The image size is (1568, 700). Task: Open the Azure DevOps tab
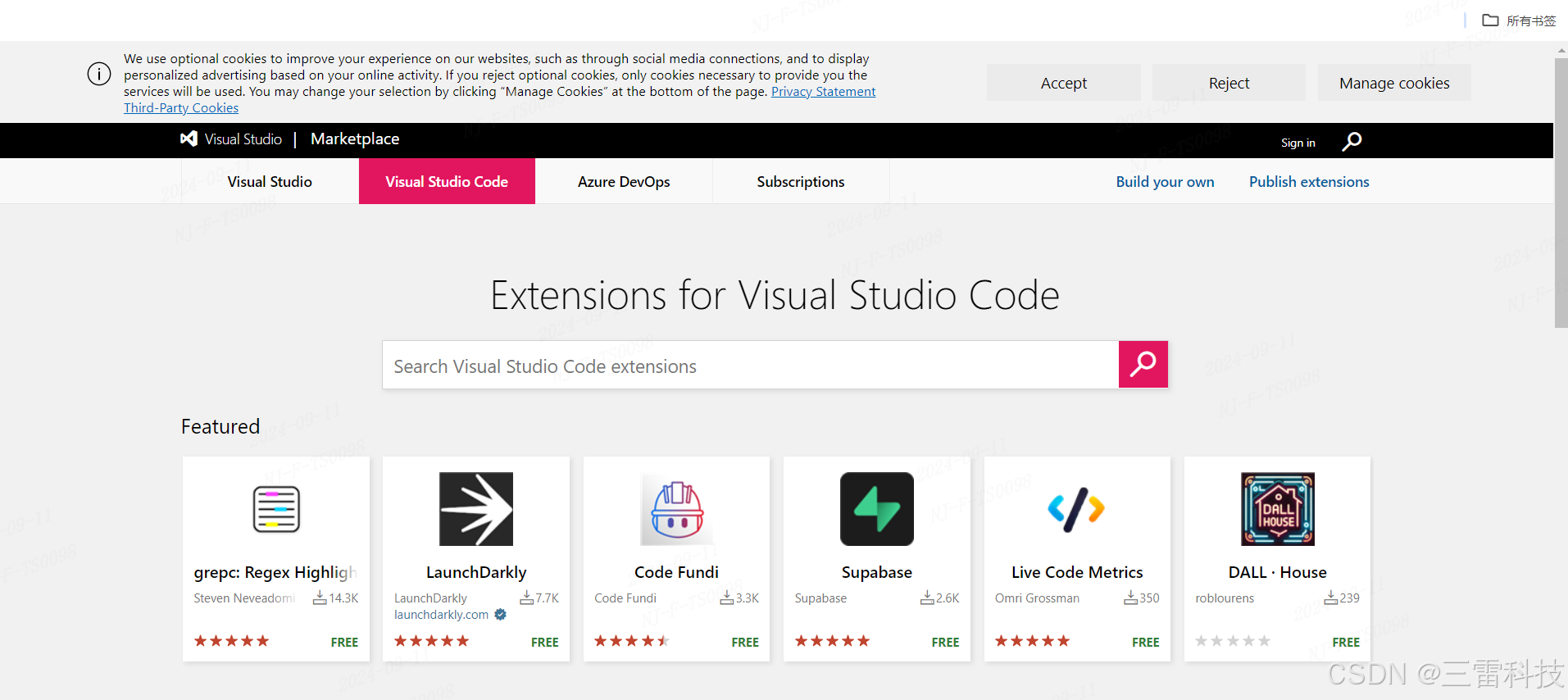pyautogui.click(x=624, y=181)
